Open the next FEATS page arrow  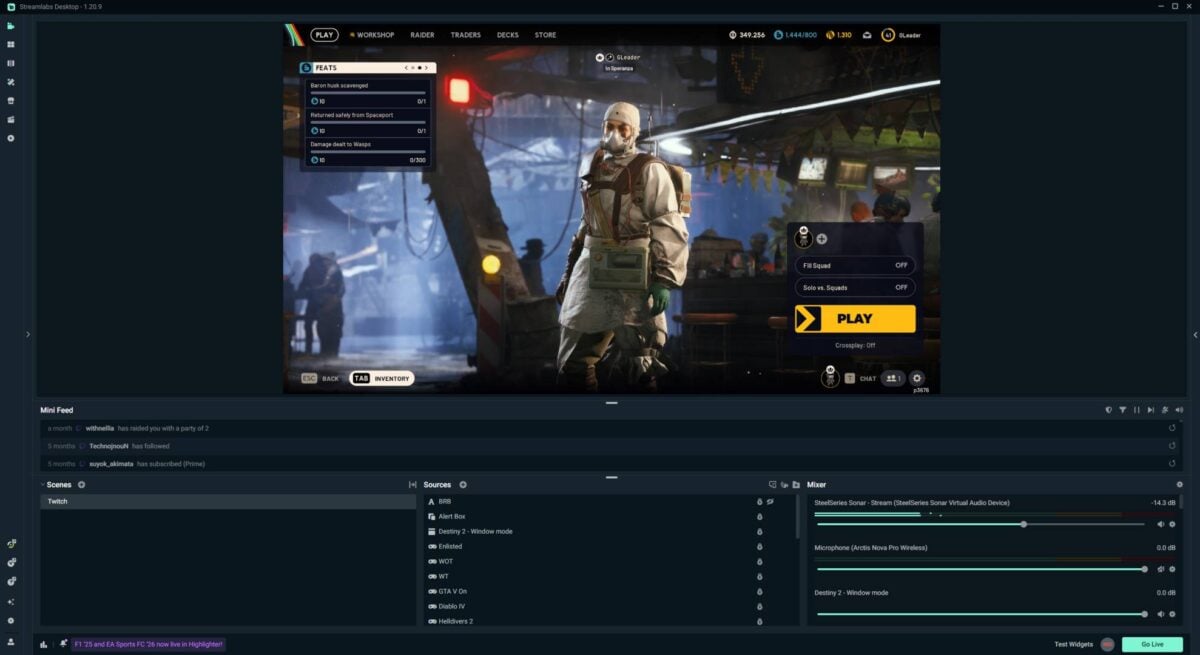pos(428,67)
